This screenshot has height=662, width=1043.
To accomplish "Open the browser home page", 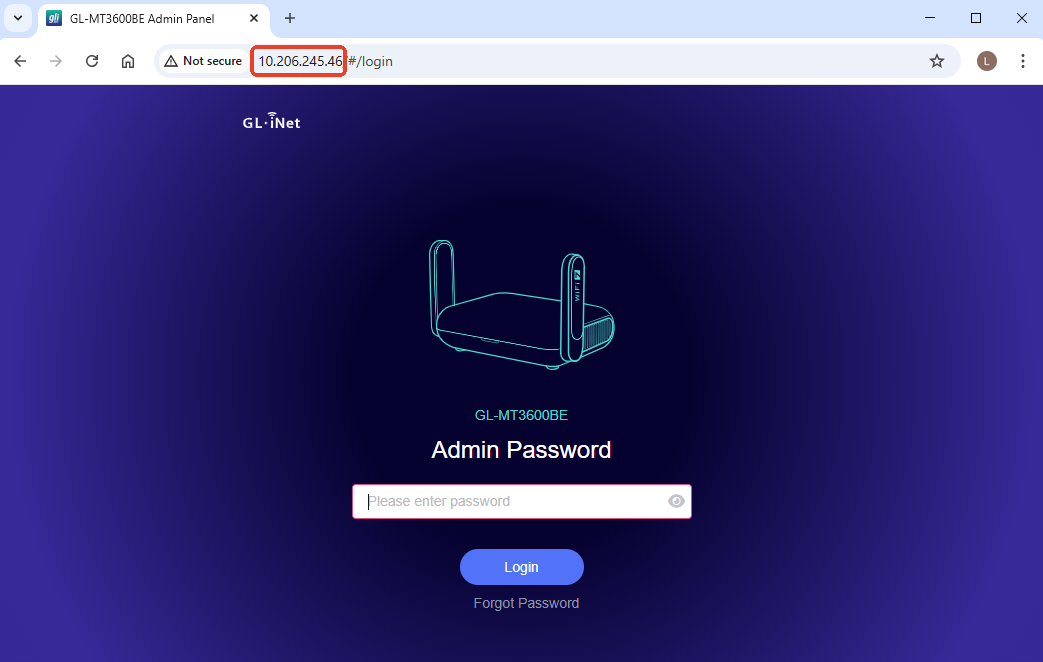I will [127, 61].
